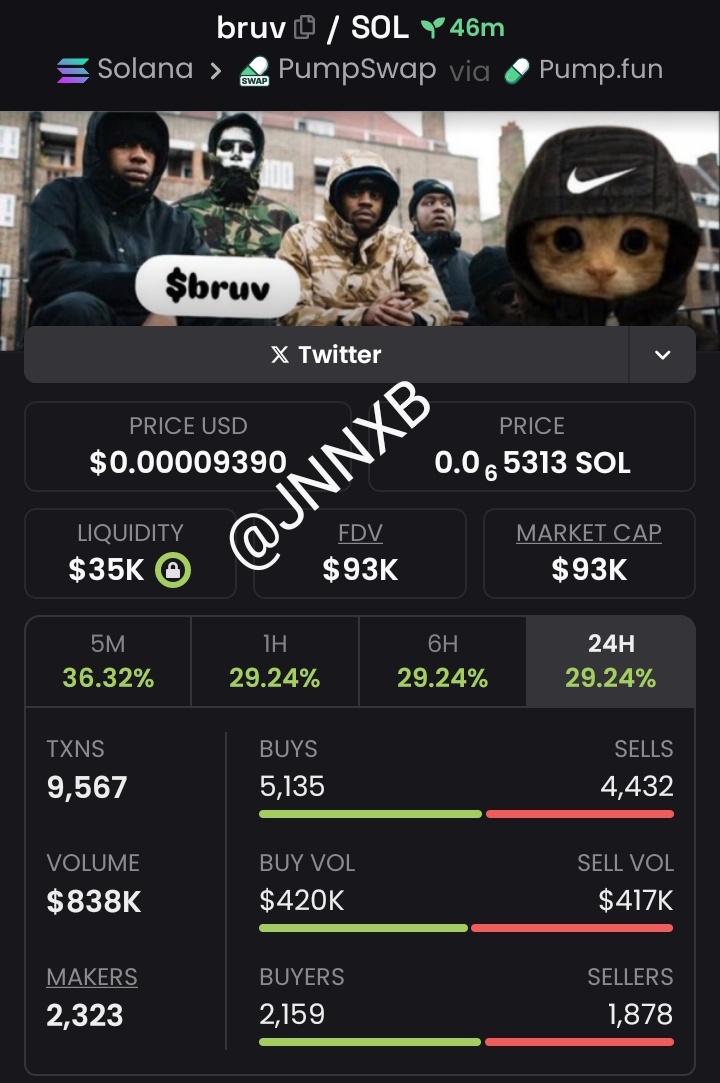Select the 6H timeframe tab
Image resolution: width=720 pixels, height=1083 pixels.
point(442,662)
